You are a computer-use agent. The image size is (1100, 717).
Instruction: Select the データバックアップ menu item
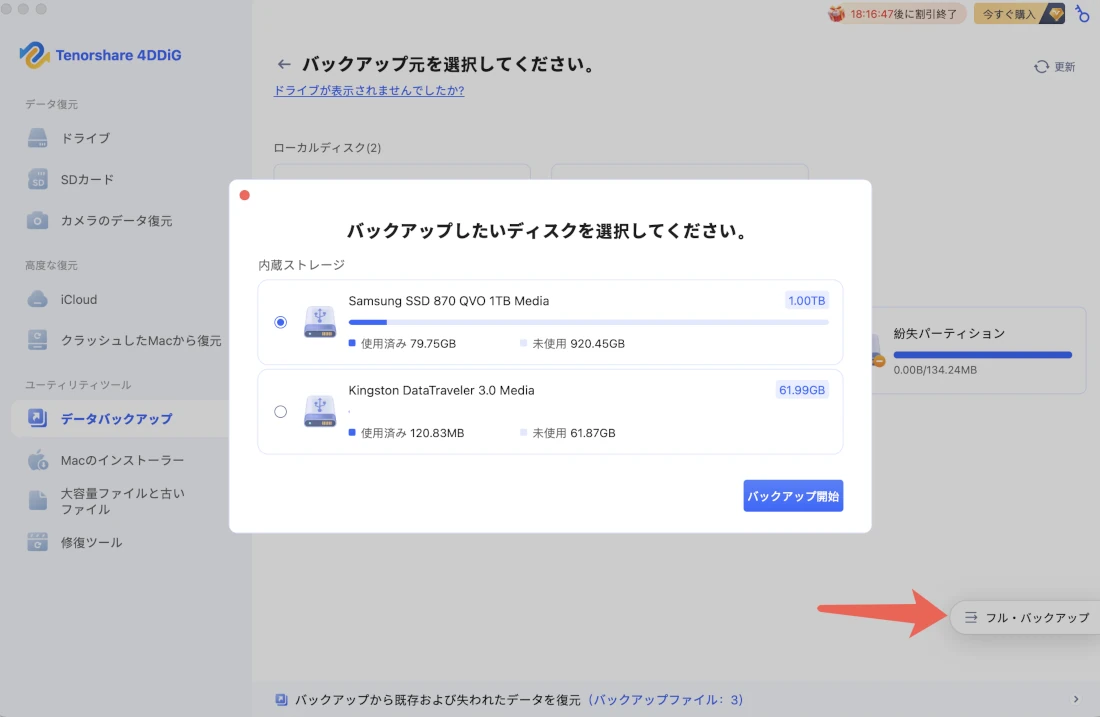tap(120, 418)
